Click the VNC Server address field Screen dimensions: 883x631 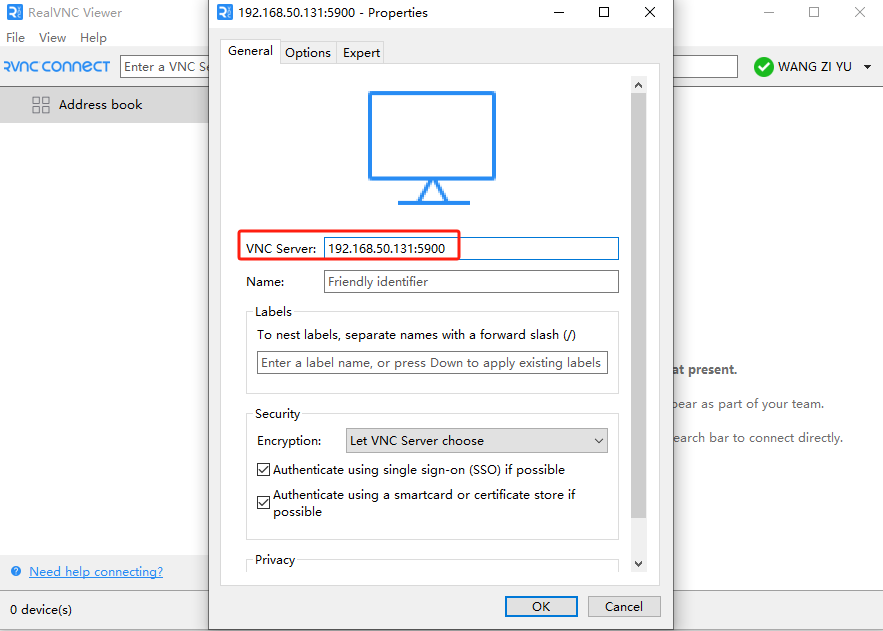pos(471,248)
